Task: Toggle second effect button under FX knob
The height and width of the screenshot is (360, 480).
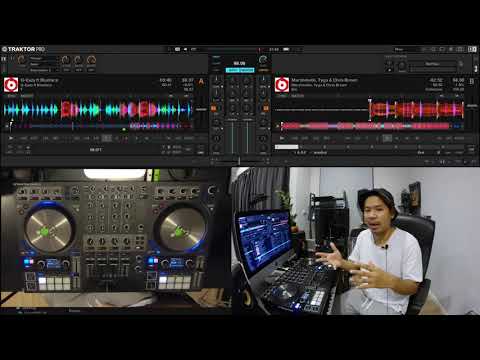Action: (x=78, y=70)
